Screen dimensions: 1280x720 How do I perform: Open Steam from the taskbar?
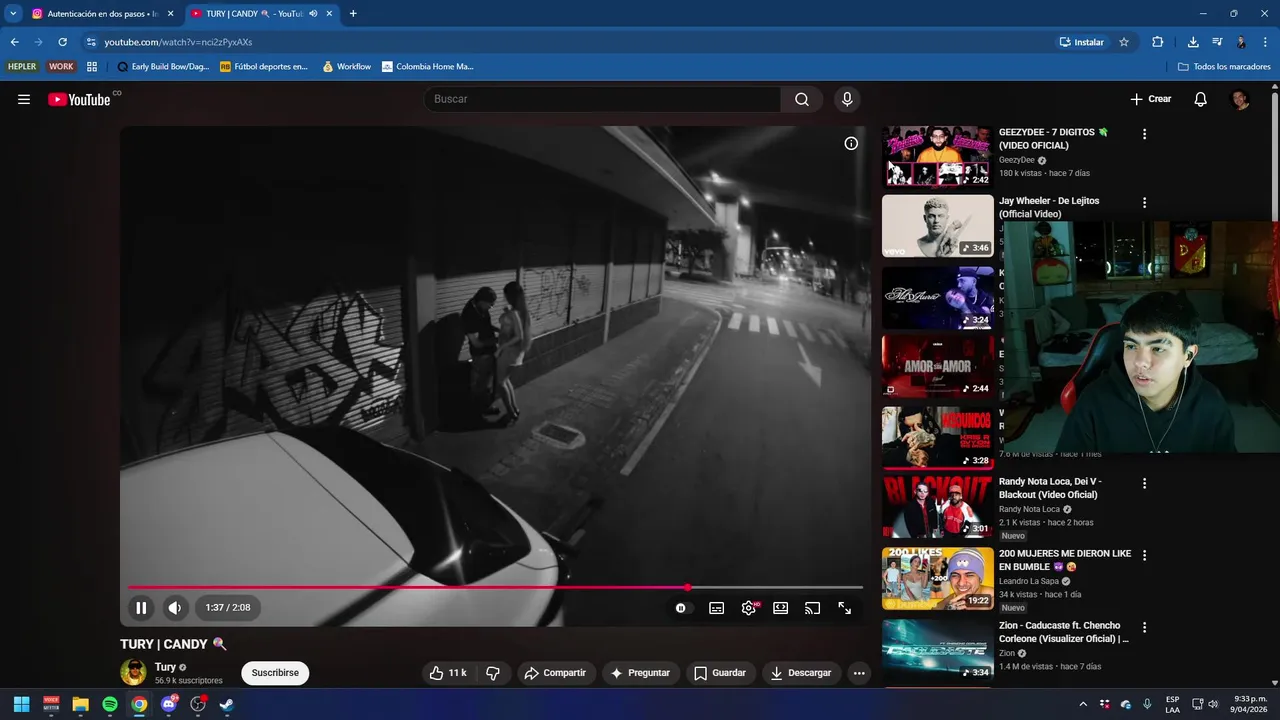[x=227, y=704]
